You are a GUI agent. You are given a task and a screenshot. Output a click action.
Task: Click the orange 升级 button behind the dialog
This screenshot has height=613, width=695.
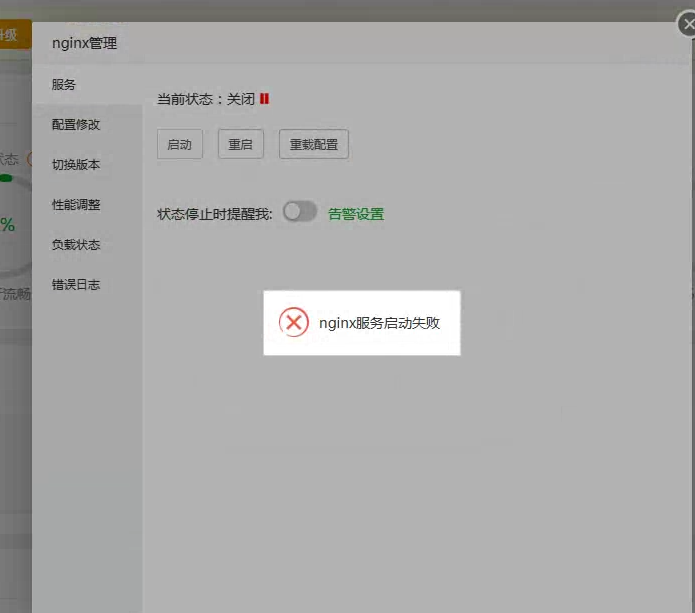coord(16,34)
